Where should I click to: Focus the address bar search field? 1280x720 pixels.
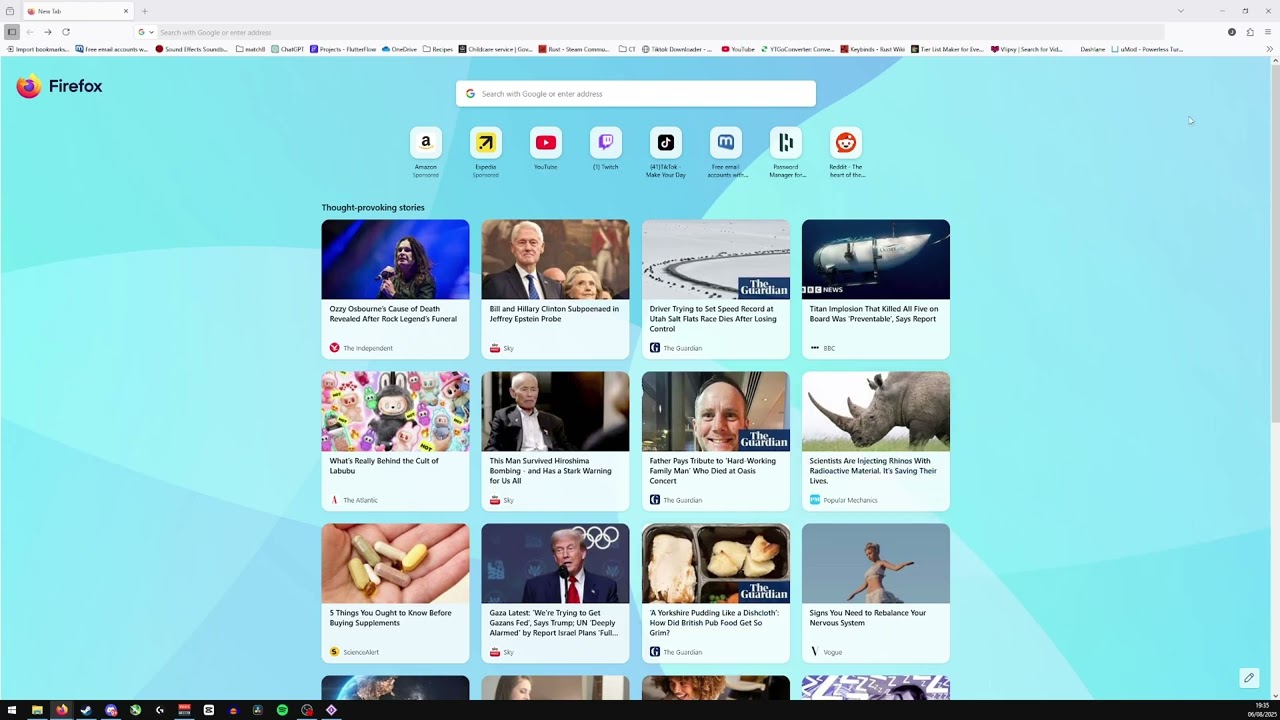pyautogui.click(x=650, y=32)
